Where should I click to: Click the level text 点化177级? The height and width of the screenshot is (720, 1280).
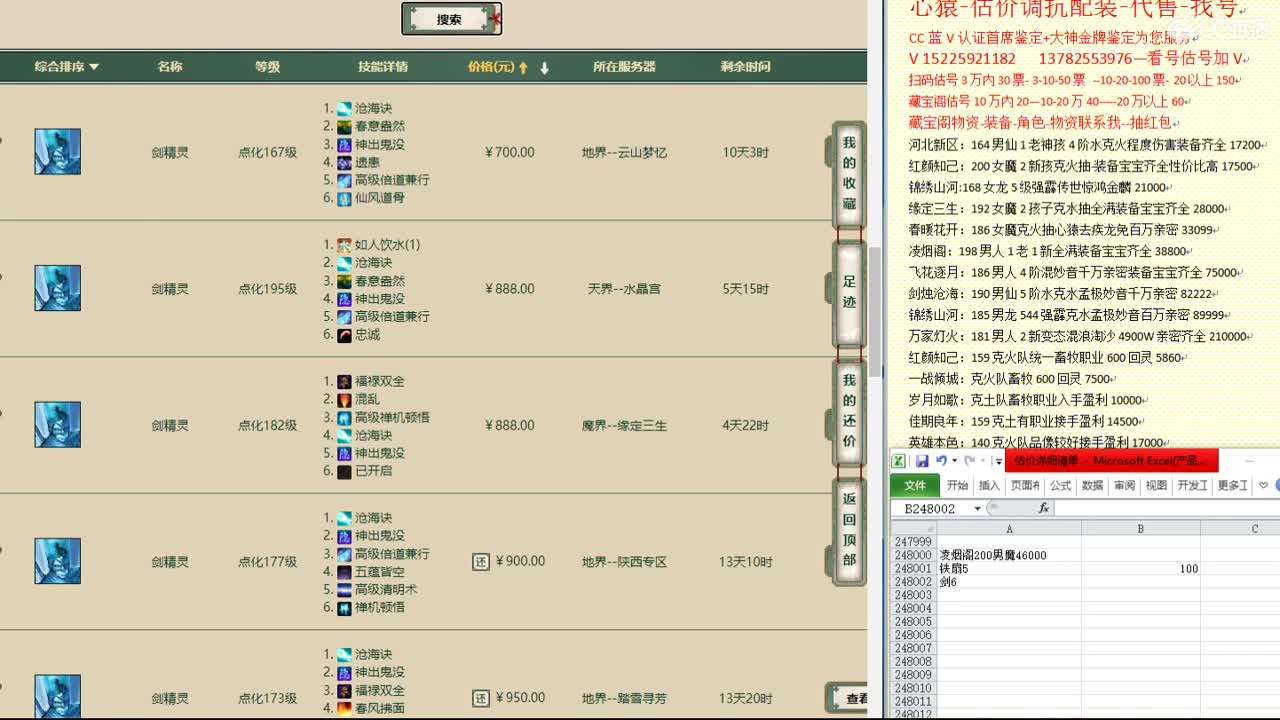point(267,562)
